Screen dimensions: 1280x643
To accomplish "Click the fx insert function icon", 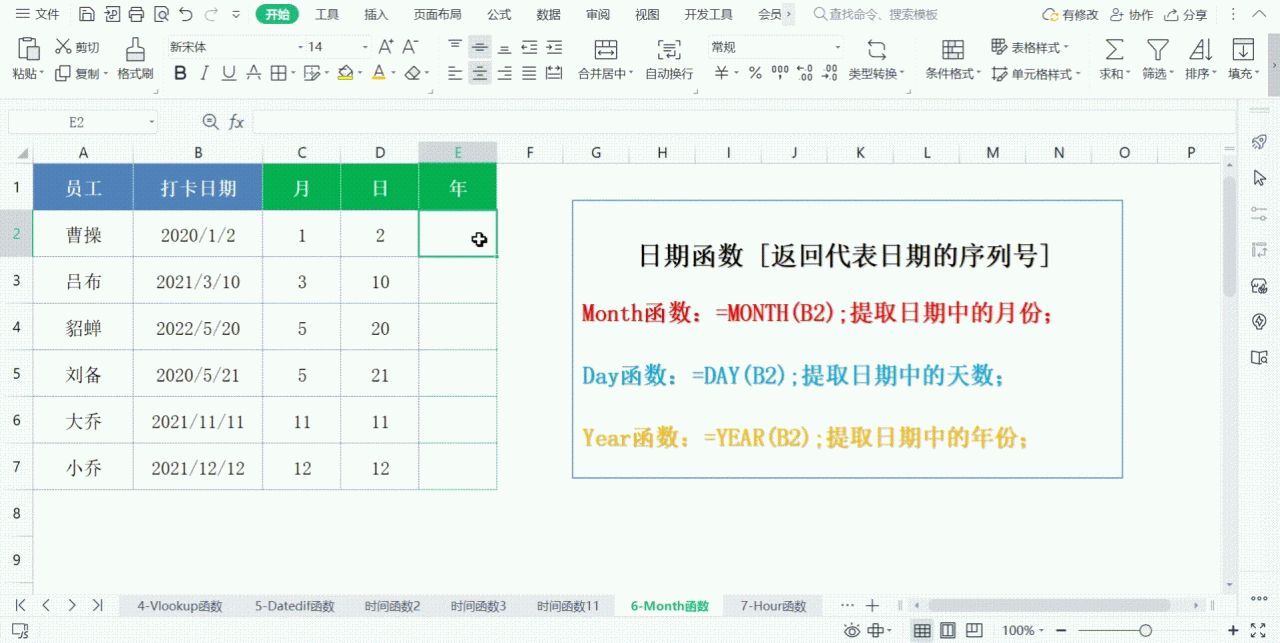I will click(x=237, y=122).
